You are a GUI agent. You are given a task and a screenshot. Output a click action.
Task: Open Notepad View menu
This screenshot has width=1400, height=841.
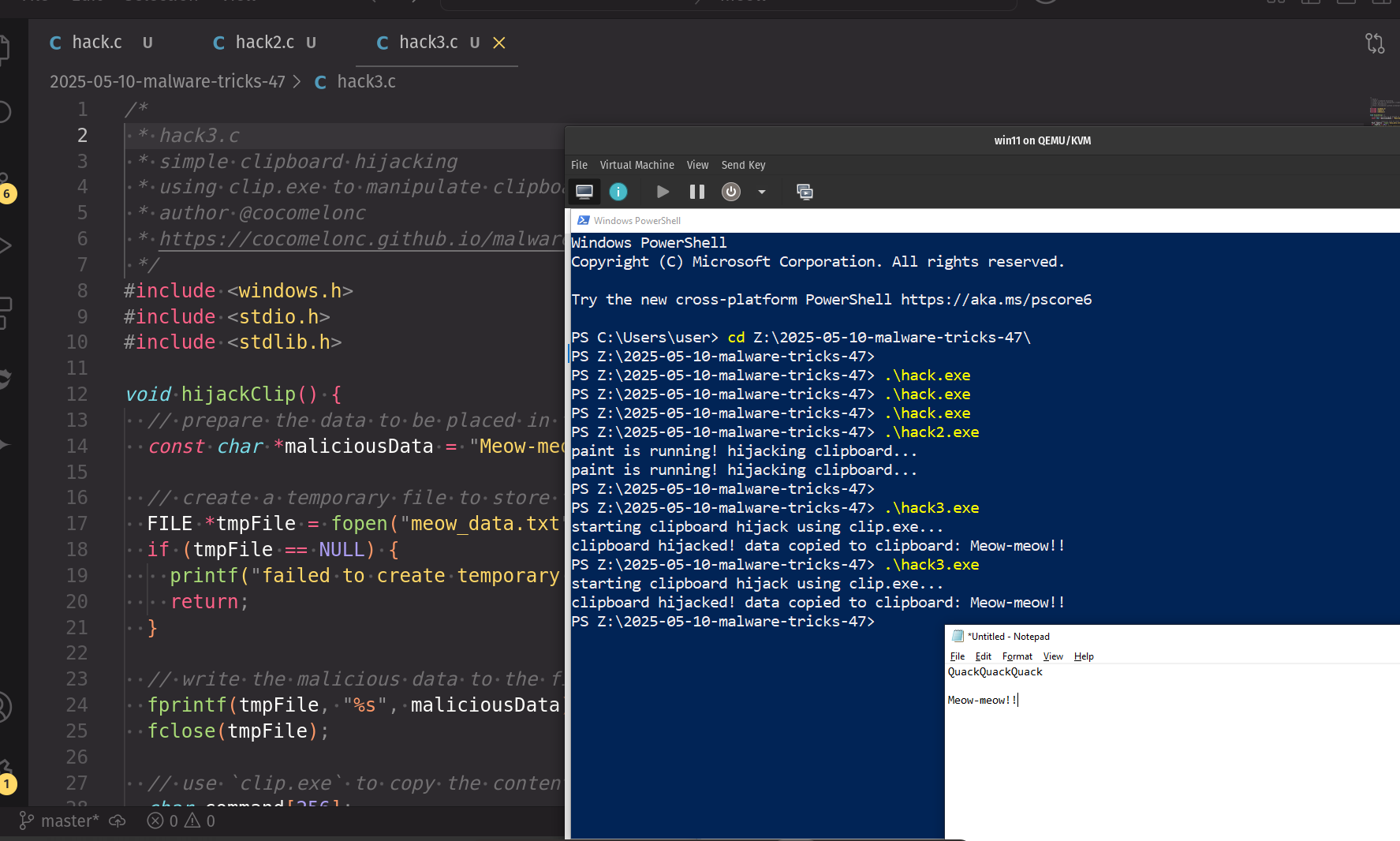1053,656
